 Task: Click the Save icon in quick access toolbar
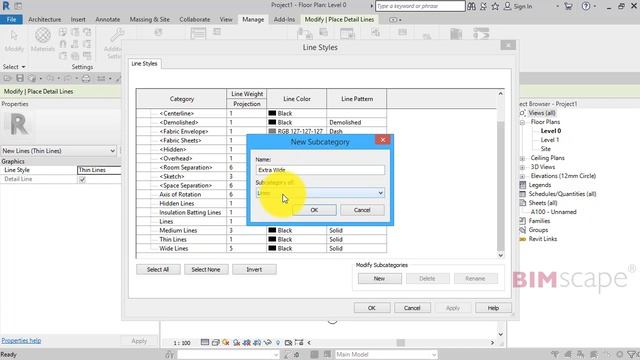coord(20,78)
